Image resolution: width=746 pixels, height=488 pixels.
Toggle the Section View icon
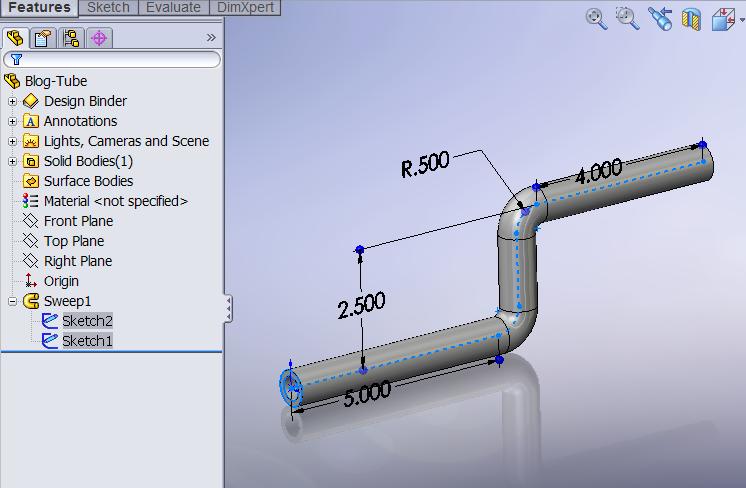pyautogui.click(x=690, y=19)
